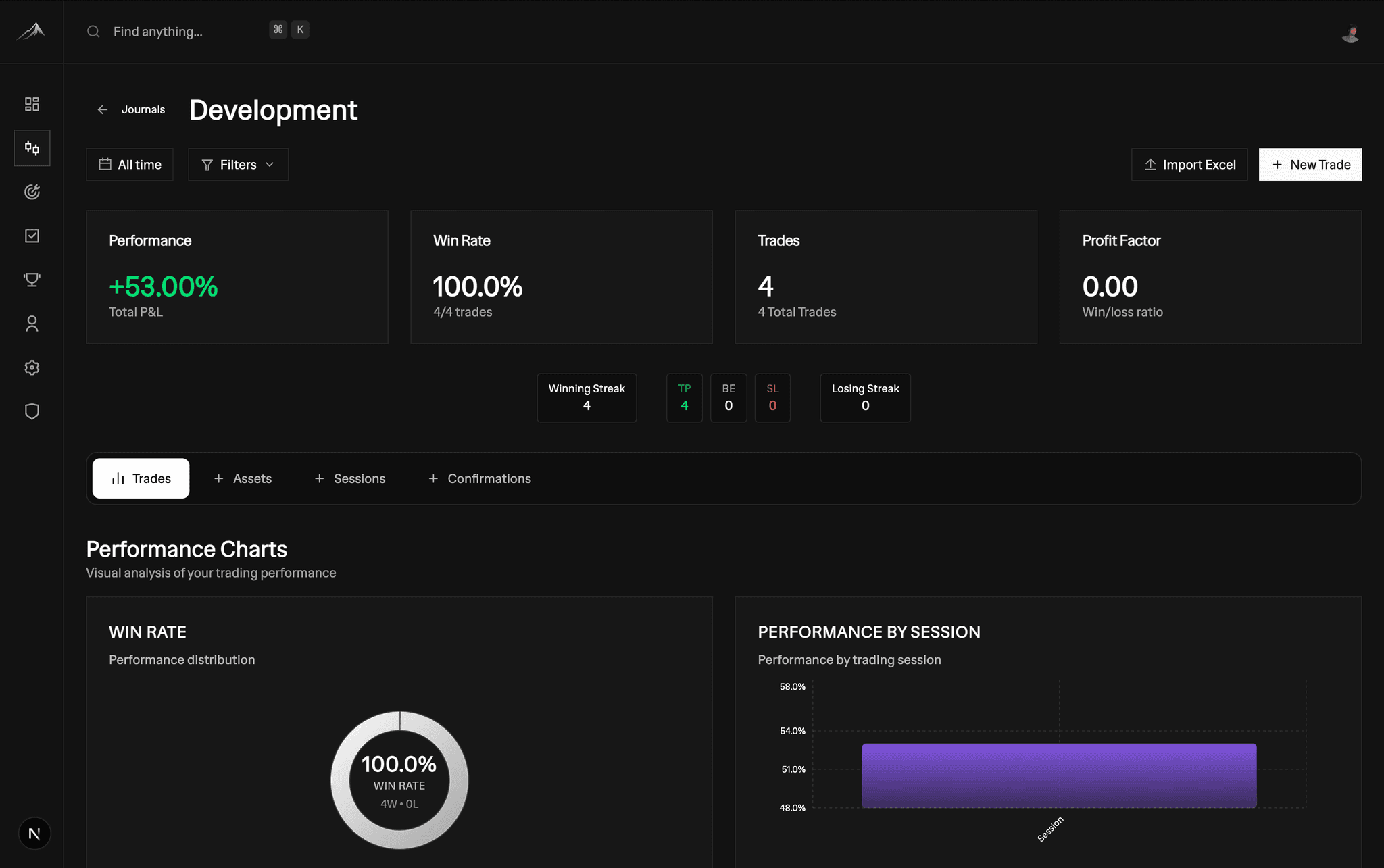Click the checklist checkbox sidebar icon
Image resolution: width=1384 pixels, height=868 pixels.
click(32, 236)
